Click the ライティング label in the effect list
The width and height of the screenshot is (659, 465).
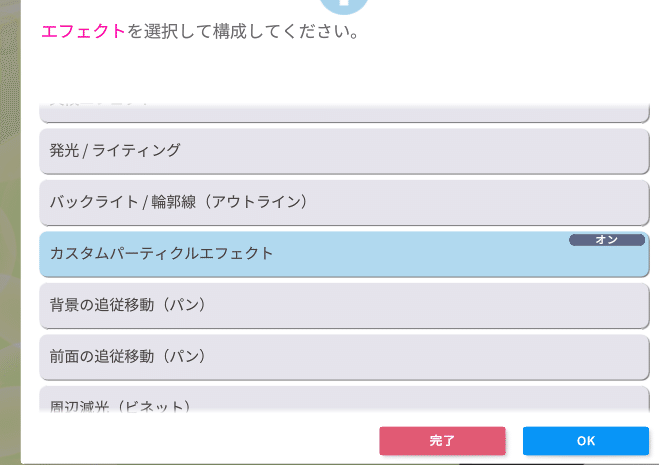[x=136, y=150]
